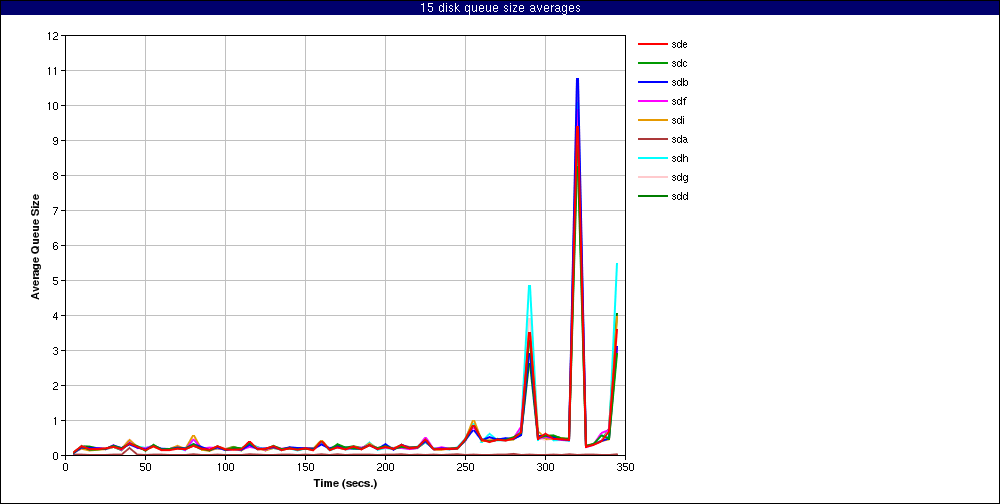Click the chart title '15 disk queue size averages'
This screenshot has width=1000, height=504.
500,8
